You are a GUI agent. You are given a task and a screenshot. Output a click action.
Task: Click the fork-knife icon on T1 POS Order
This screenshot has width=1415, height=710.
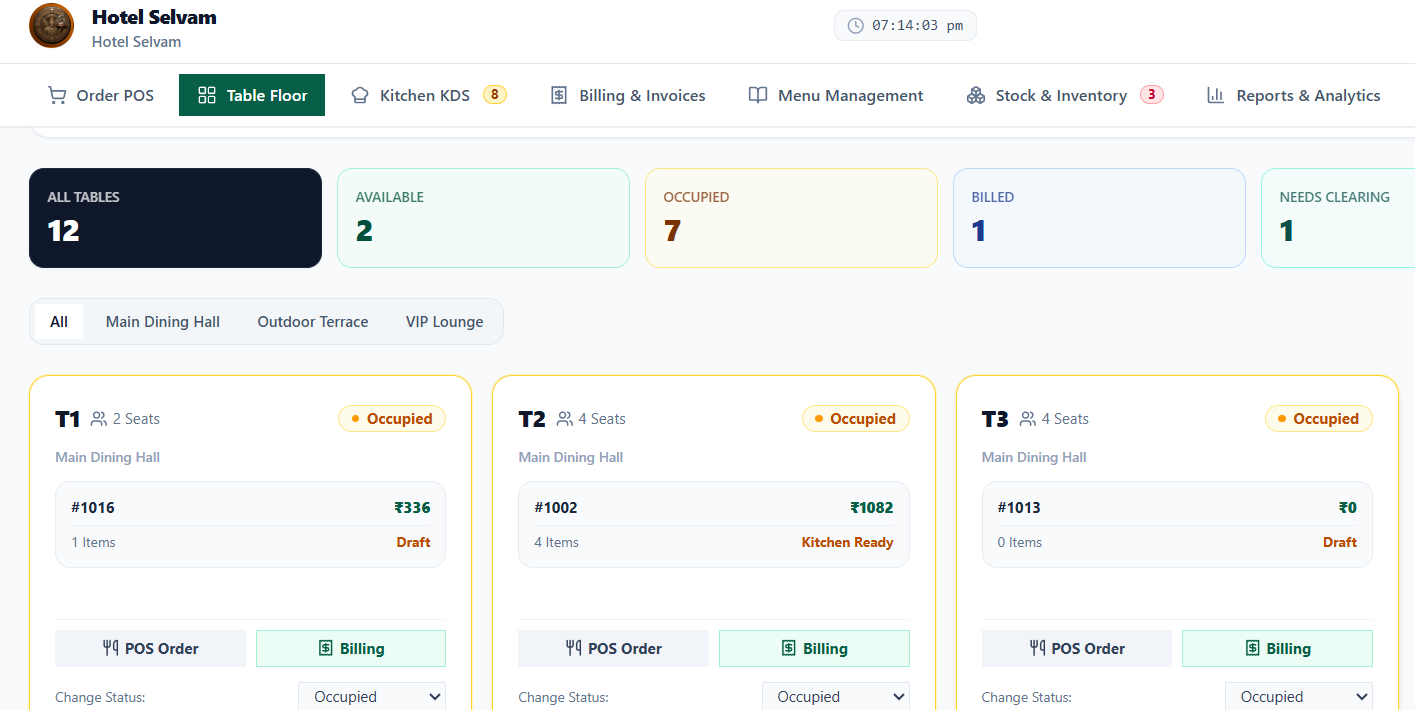[111, 648]
